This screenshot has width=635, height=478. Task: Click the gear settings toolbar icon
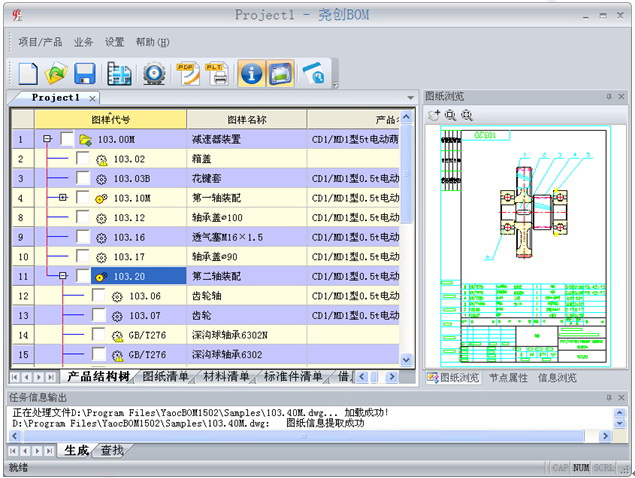pyautogui.click(x=153, y=73)
